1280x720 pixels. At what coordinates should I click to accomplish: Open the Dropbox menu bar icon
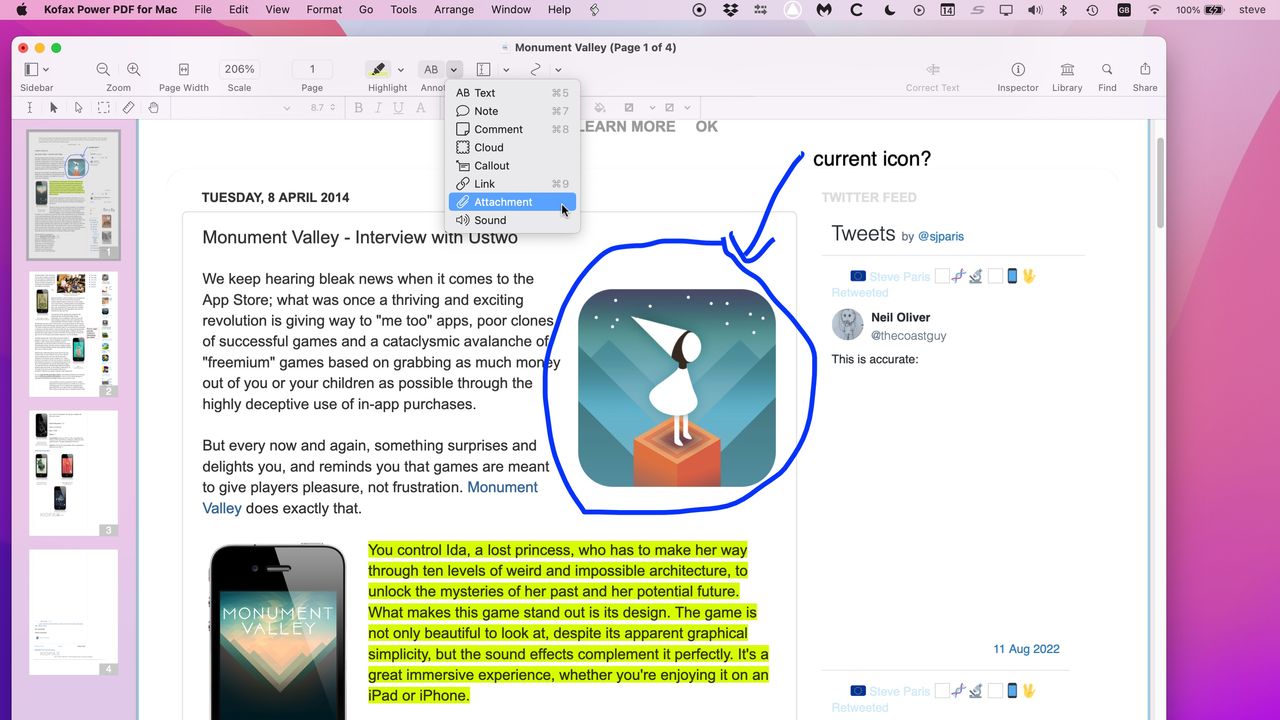click(x=730, y=9)
